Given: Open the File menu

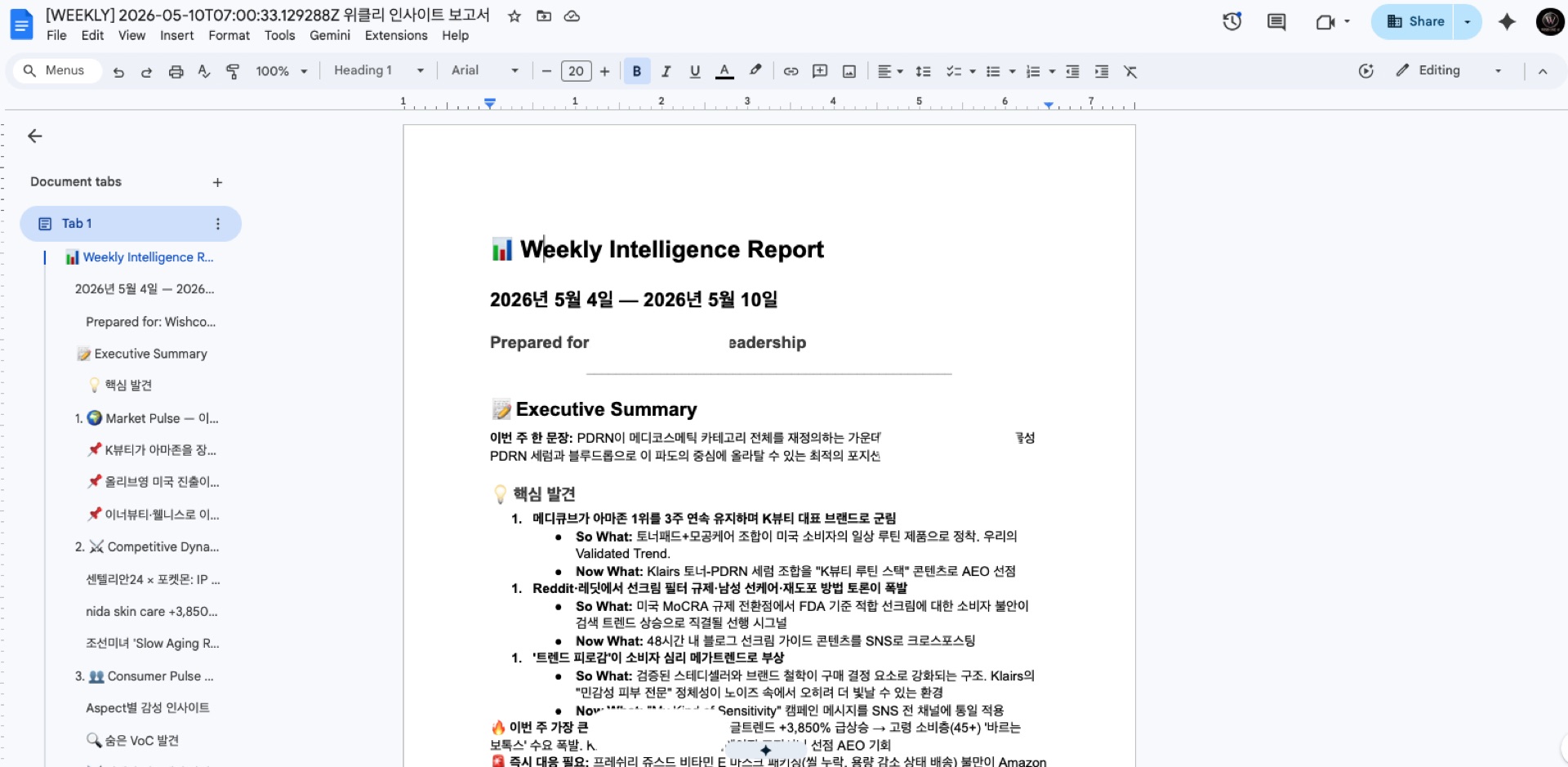Looking at the screenshot, I should coord(56,35).
